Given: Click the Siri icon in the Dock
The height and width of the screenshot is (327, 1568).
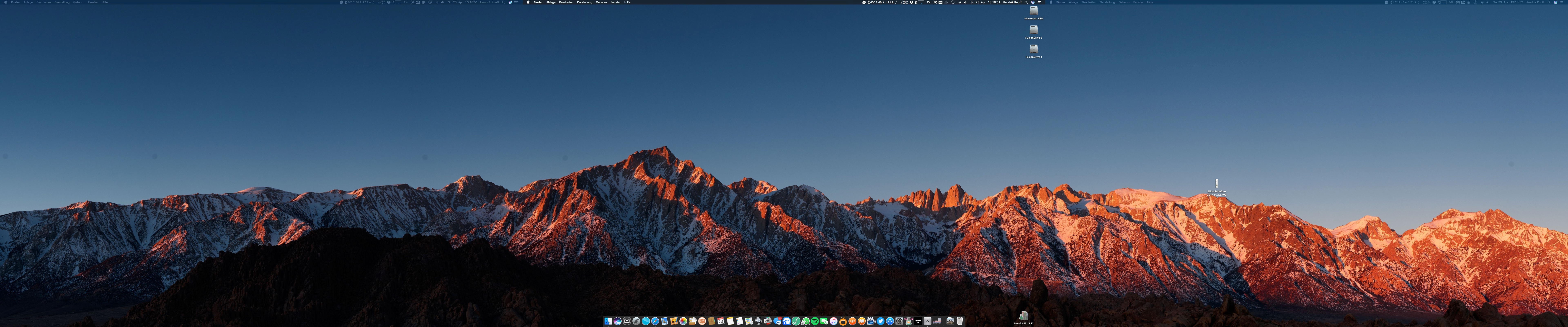Looking at the screenshot, I should click(x=618, y=321).
